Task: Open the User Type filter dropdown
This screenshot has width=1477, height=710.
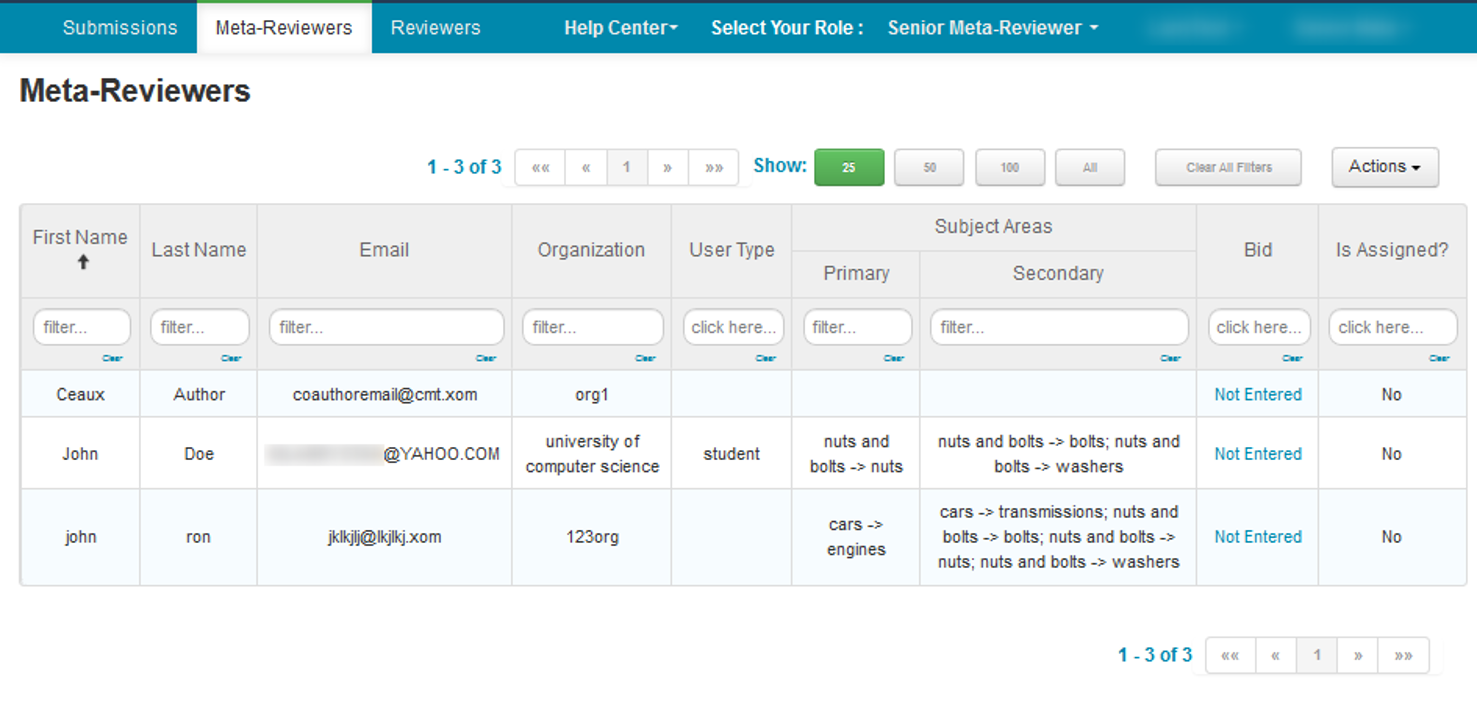Action: tap(733, 327)
